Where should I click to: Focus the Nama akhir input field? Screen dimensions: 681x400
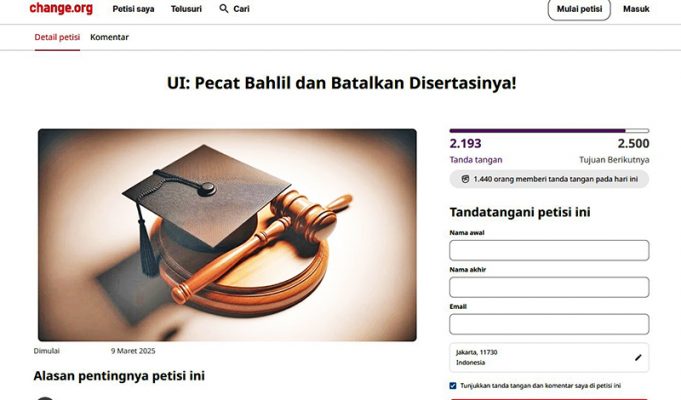click(549, 288)
